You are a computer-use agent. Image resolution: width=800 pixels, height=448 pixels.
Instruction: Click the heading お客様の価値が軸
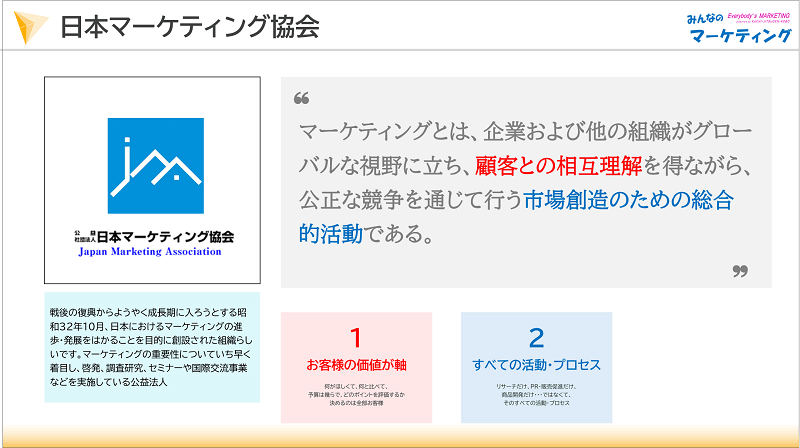[356, 365]
